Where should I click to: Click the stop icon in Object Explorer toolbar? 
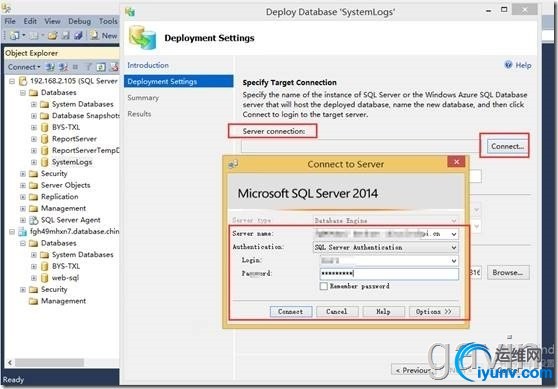75,67
